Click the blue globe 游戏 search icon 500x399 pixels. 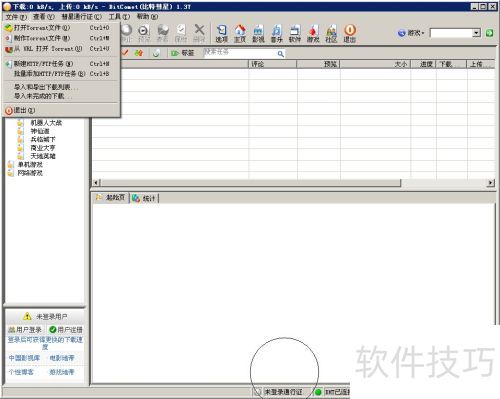point(402,33)
